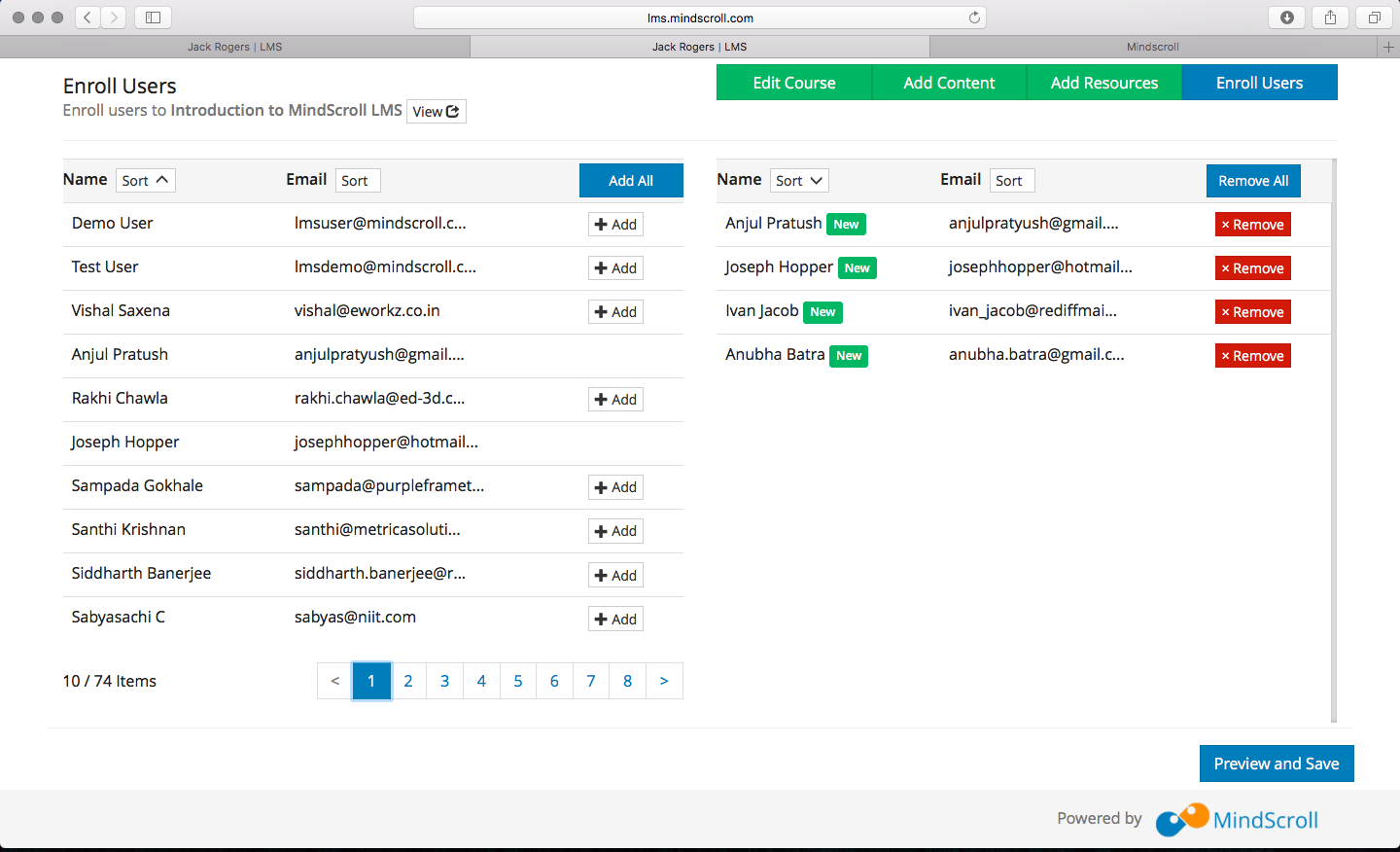Open the Edit Course tab

pyautogui.click(x=794, y=83)
